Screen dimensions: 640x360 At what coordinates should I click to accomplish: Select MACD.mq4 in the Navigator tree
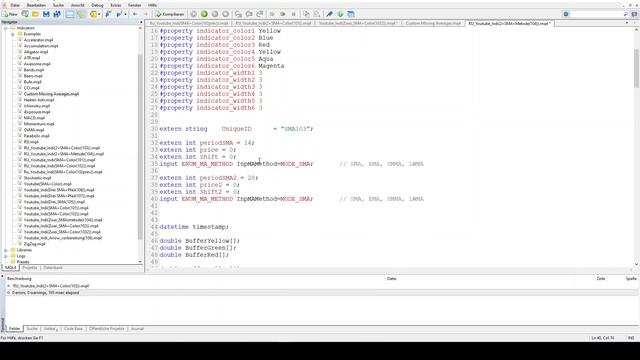pos(34,118)
